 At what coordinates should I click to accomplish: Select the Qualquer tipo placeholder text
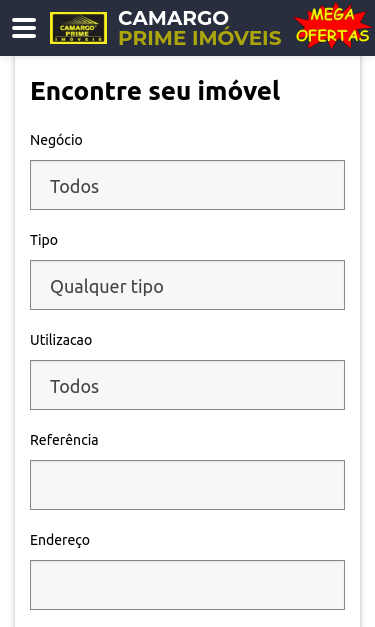coord(107,287)
